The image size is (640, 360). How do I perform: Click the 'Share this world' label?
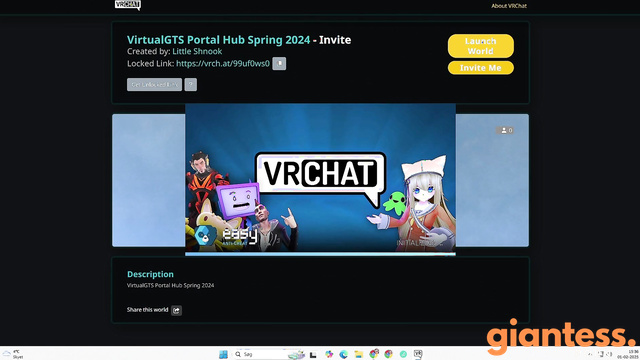click(147, 310)
